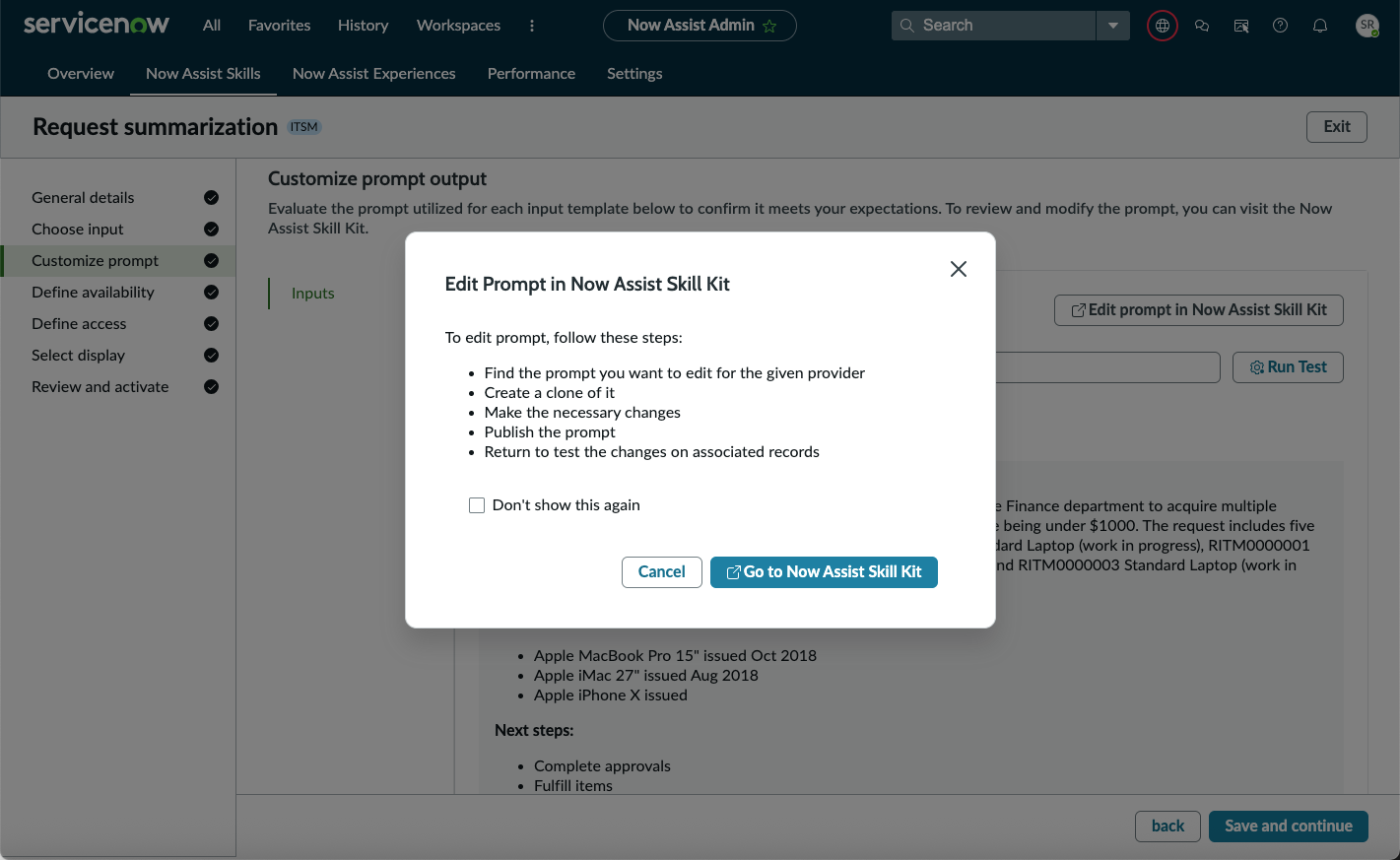Click the Customize prompt completed checkmark
Screen dimensions: 1400x860
point(211,261)
